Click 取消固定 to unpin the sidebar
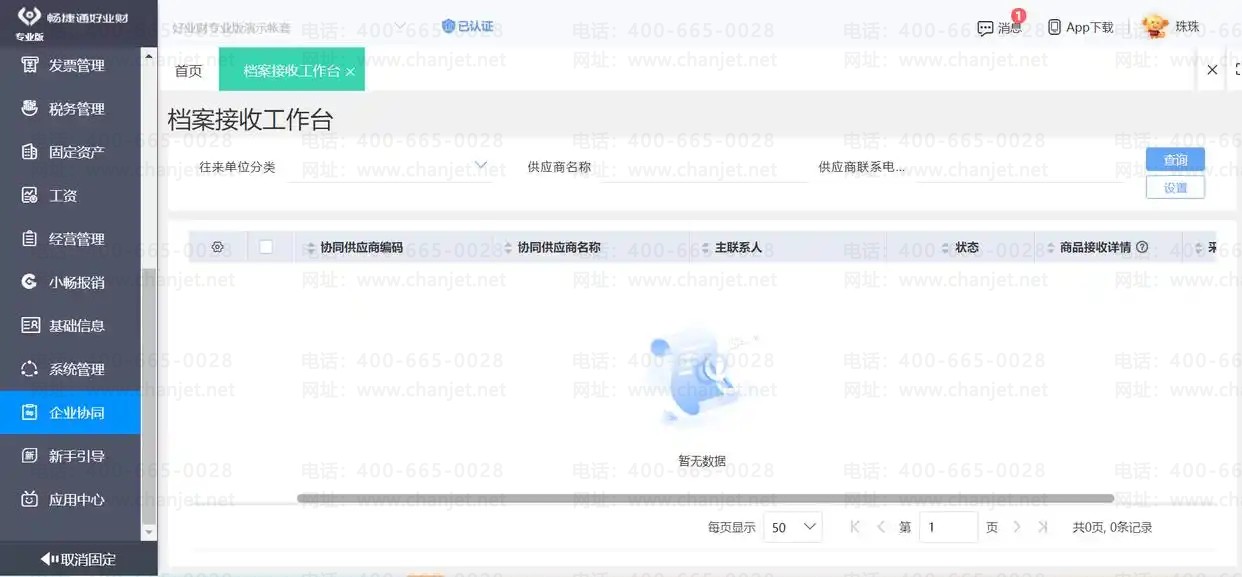1242x577 pixels. (x=78, y=559)
